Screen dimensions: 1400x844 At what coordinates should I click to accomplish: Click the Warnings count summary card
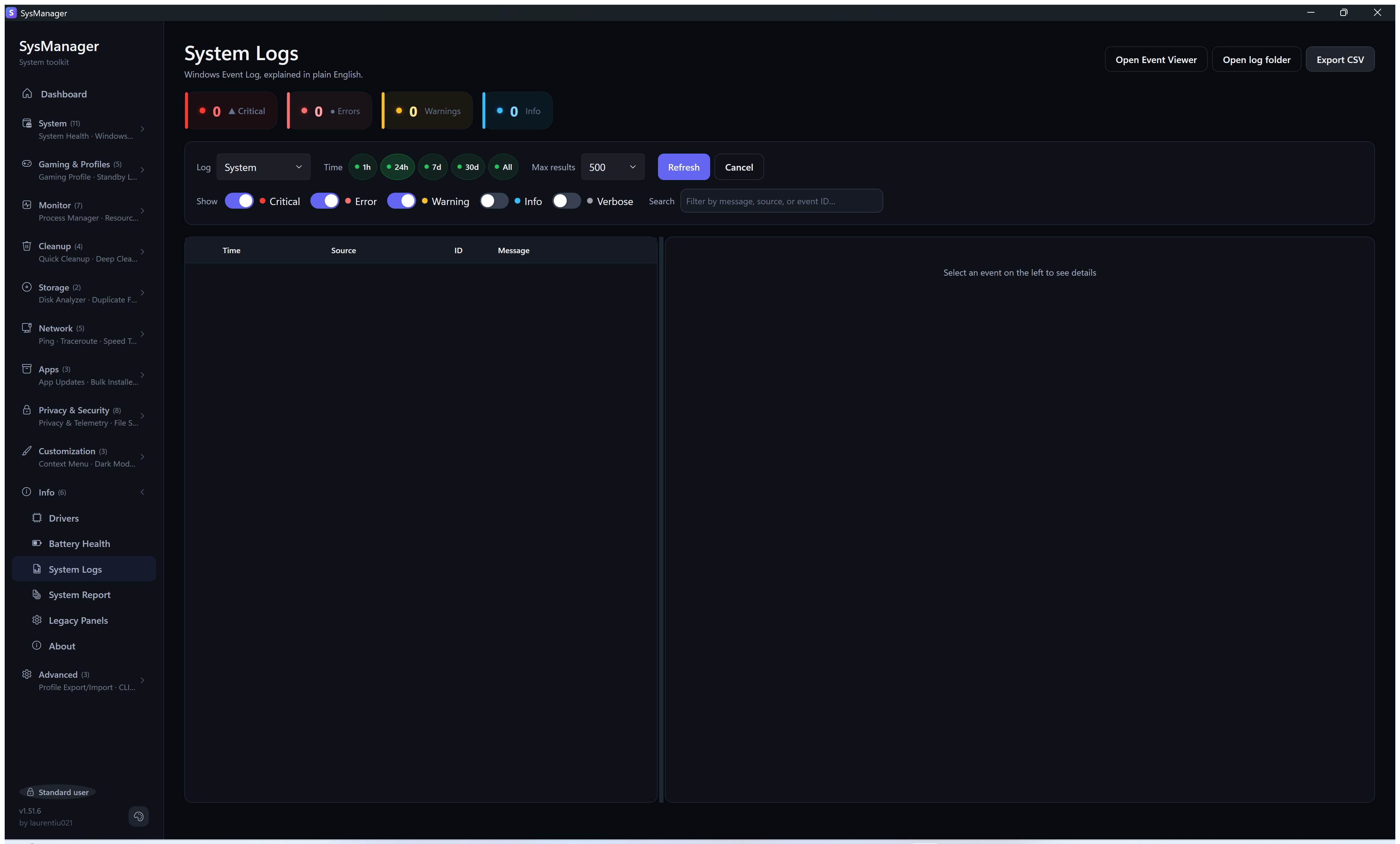tap(427, 111)
